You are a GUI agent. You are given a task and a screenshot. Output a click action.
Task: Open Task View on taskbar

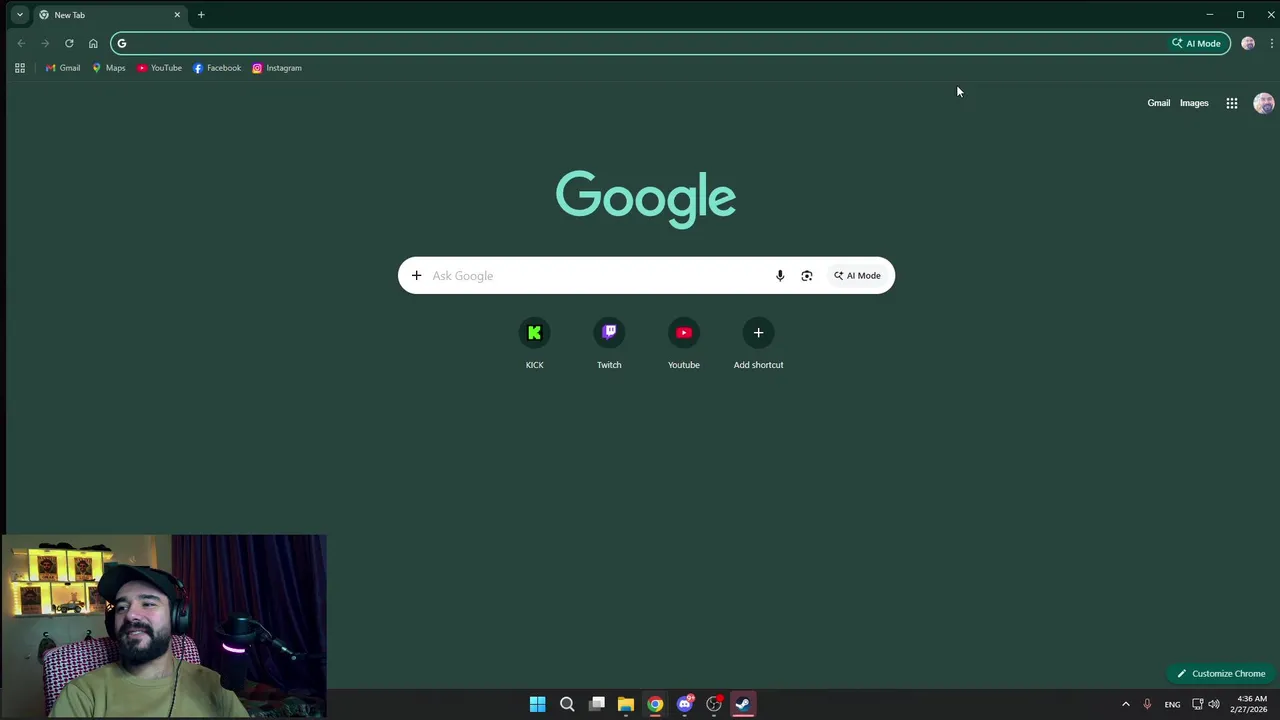[597, 704]
